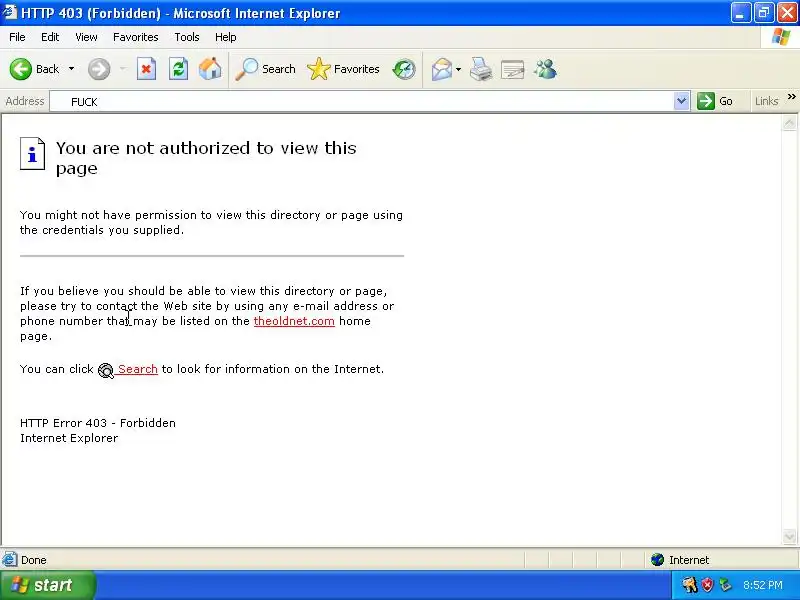Open the View menu

click(x=86, y=37)
